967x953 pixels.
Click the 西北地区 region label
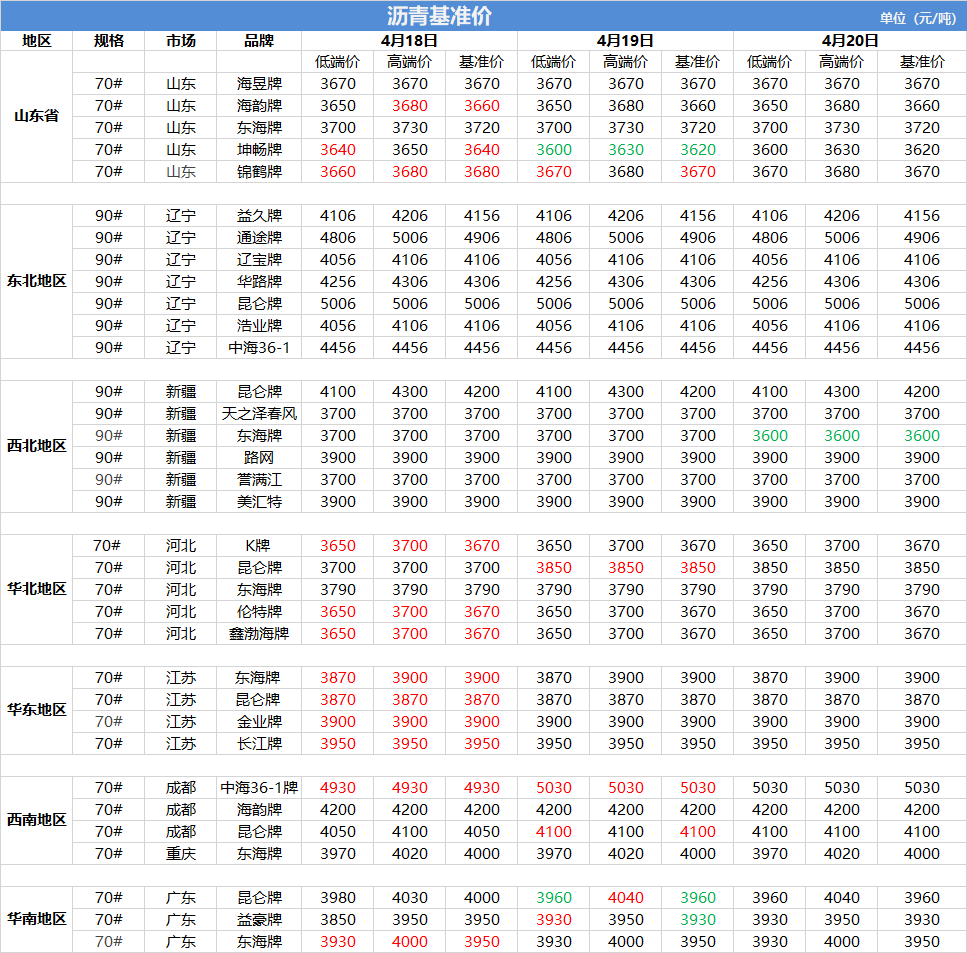36,446
